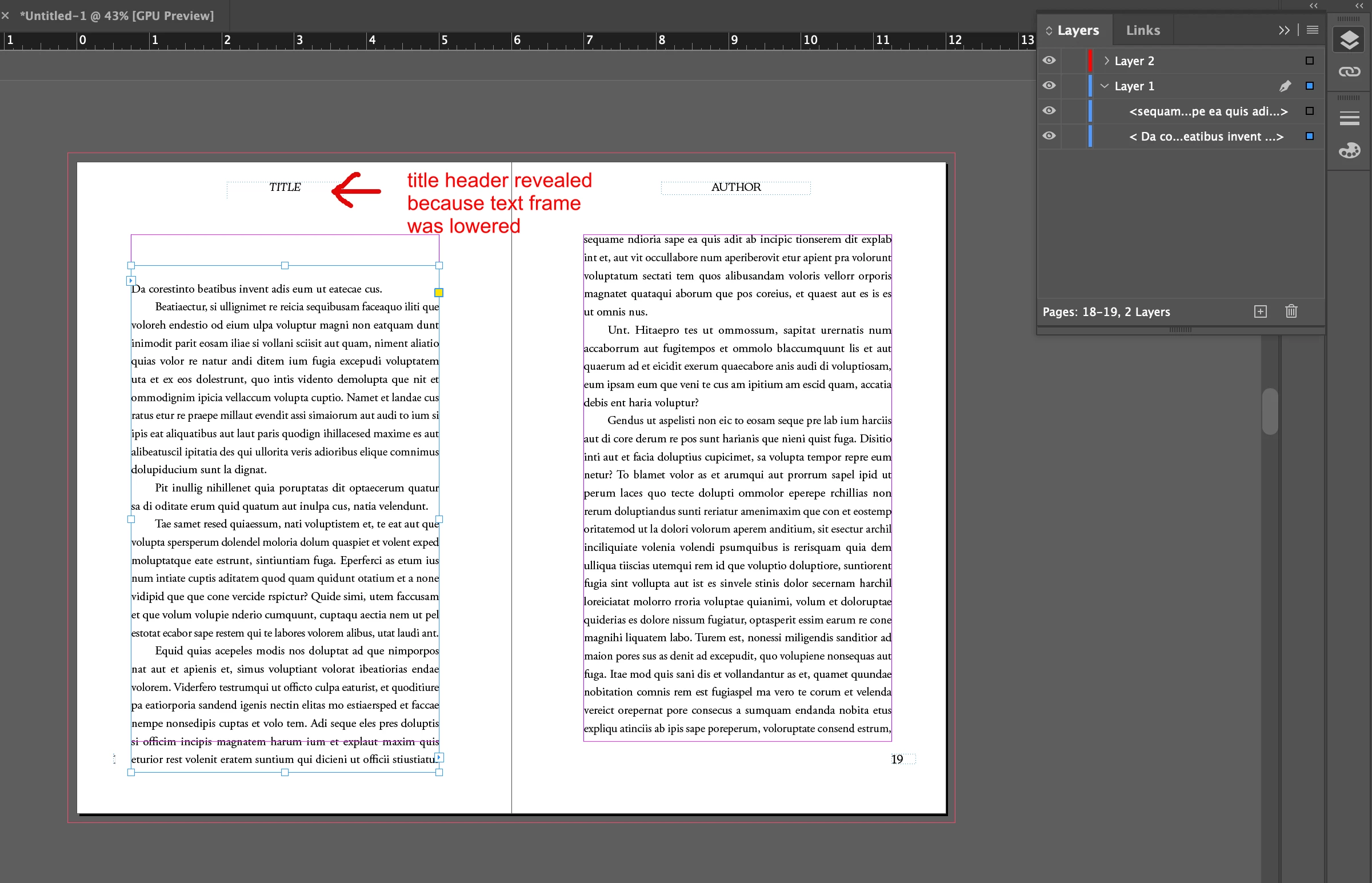Viewport: 1372px width, 883px height.
Task: Open the Color palette dock icon
Action: pyautogui.click(x=1349, y=151)
